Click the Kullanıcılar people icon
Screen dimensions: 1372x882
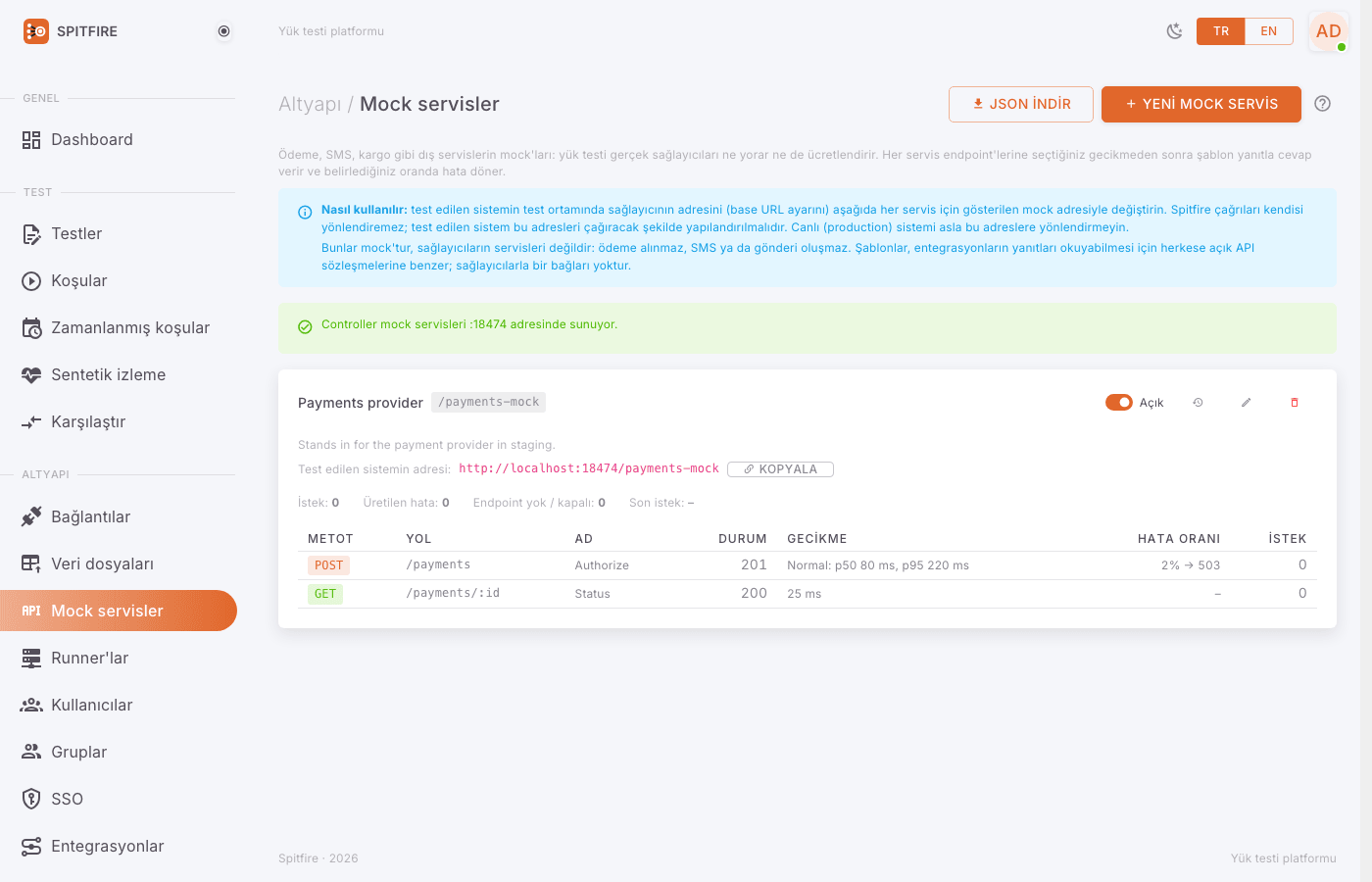31,705
